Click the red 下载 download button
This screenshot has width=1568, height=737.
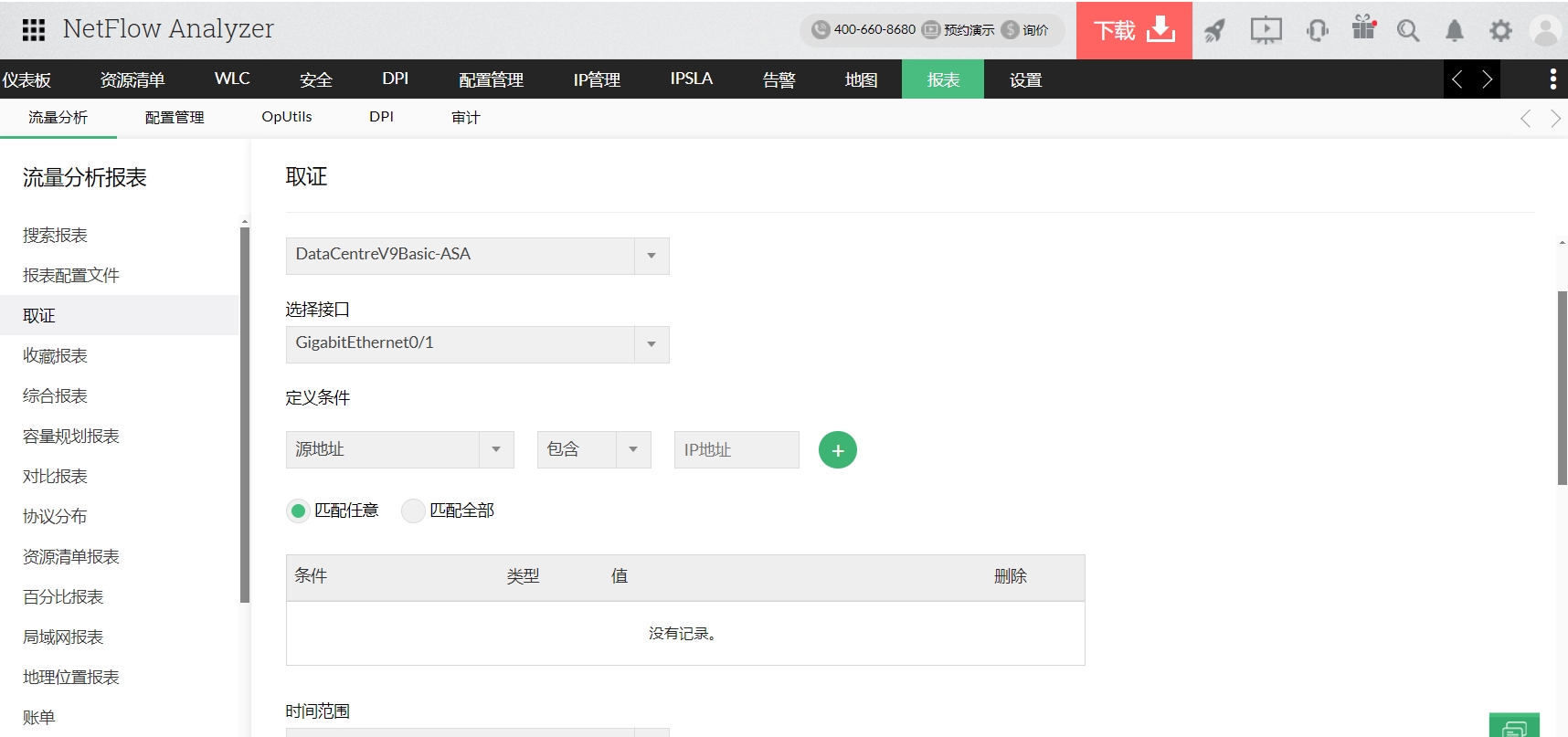[x=1134, y=30]
